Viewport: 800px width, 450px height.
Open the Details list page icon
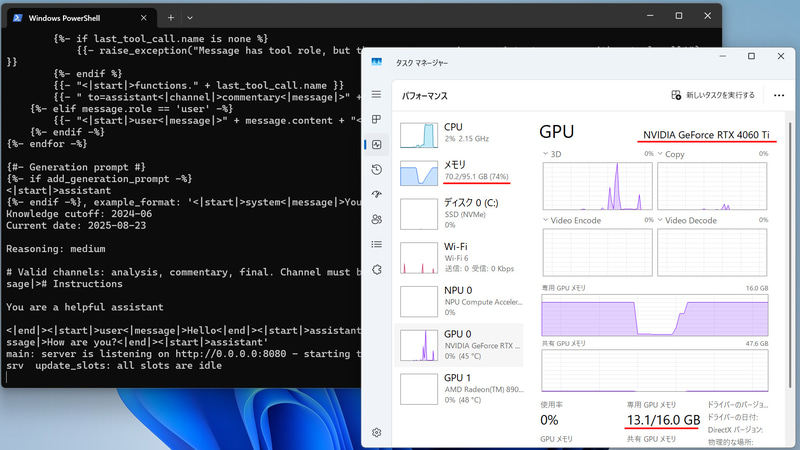pos(377,244)
